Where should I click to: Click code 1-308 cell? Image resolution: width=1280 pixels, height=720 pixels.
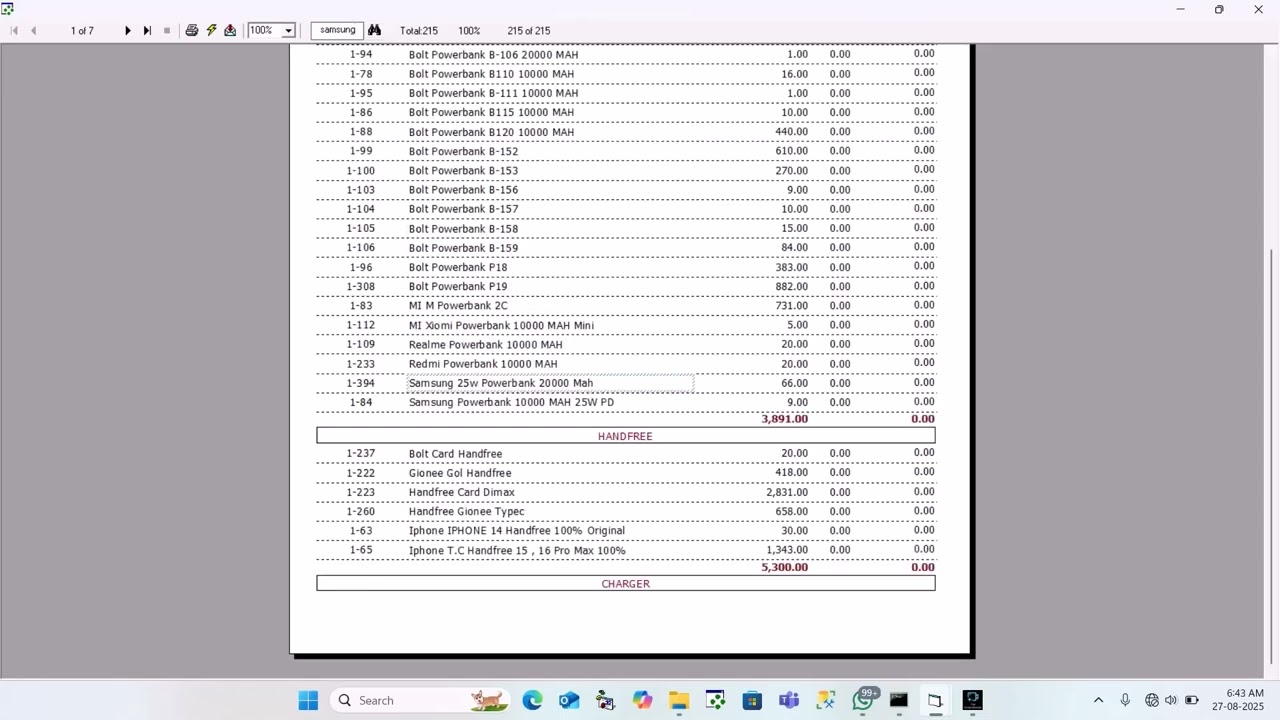click(361, 287)
